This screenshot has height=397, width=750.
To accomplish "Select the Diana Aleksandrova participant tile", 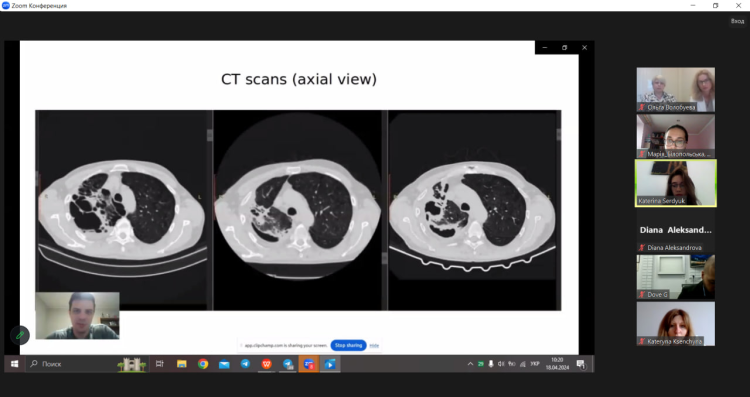I will 675,230.
